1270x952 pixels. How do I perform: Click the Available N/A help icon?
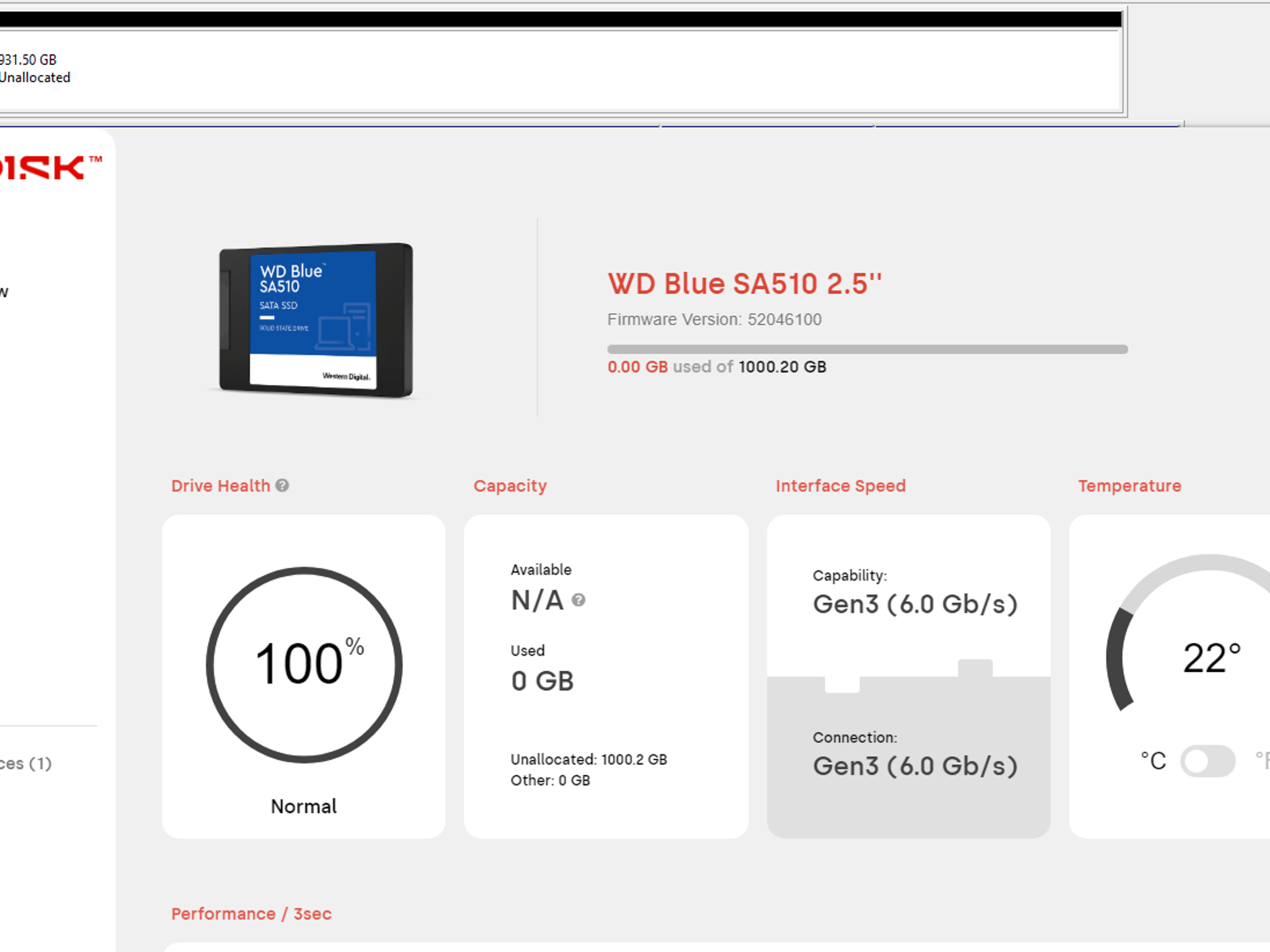[x=579, y=600]
